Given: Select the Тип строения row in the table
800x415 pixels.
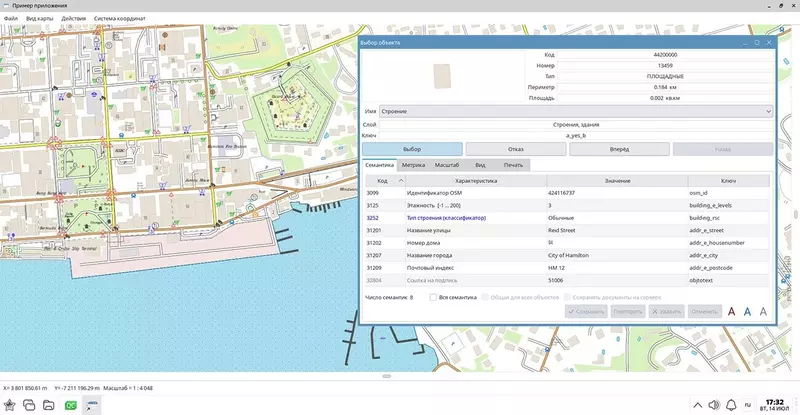Looking at the screenshot, I should 567,218.
